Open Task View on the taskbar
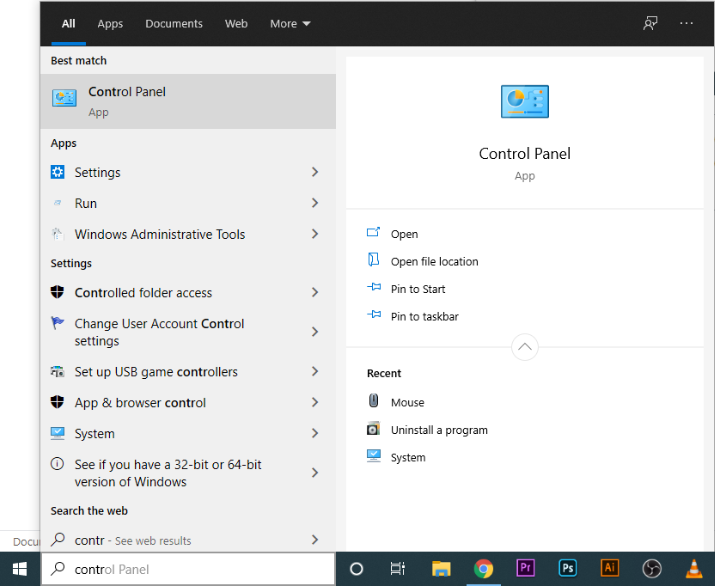This screenshot has height=586, width=715. point(398,569)
